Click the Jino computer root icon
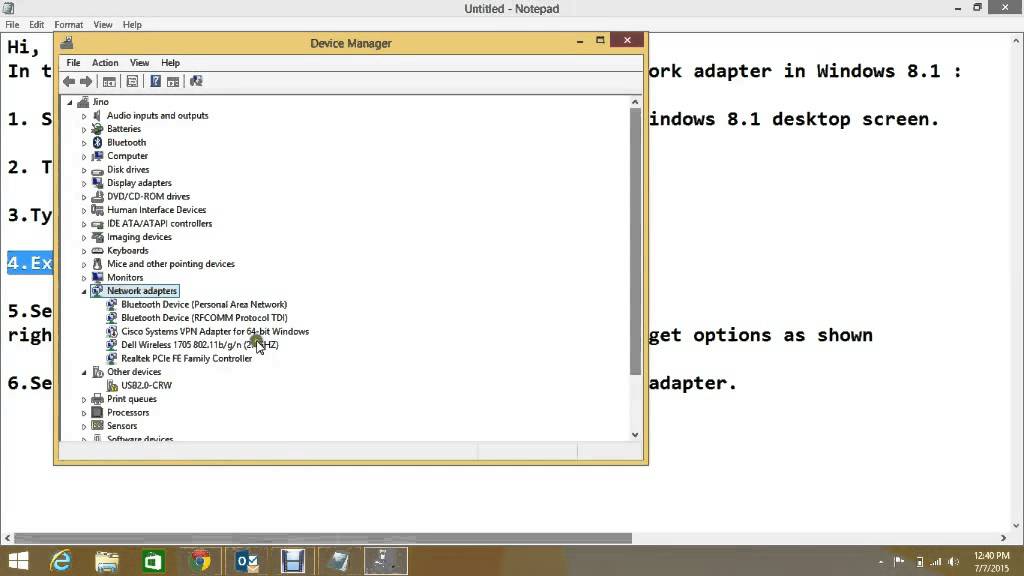 (x=83, y=102)
